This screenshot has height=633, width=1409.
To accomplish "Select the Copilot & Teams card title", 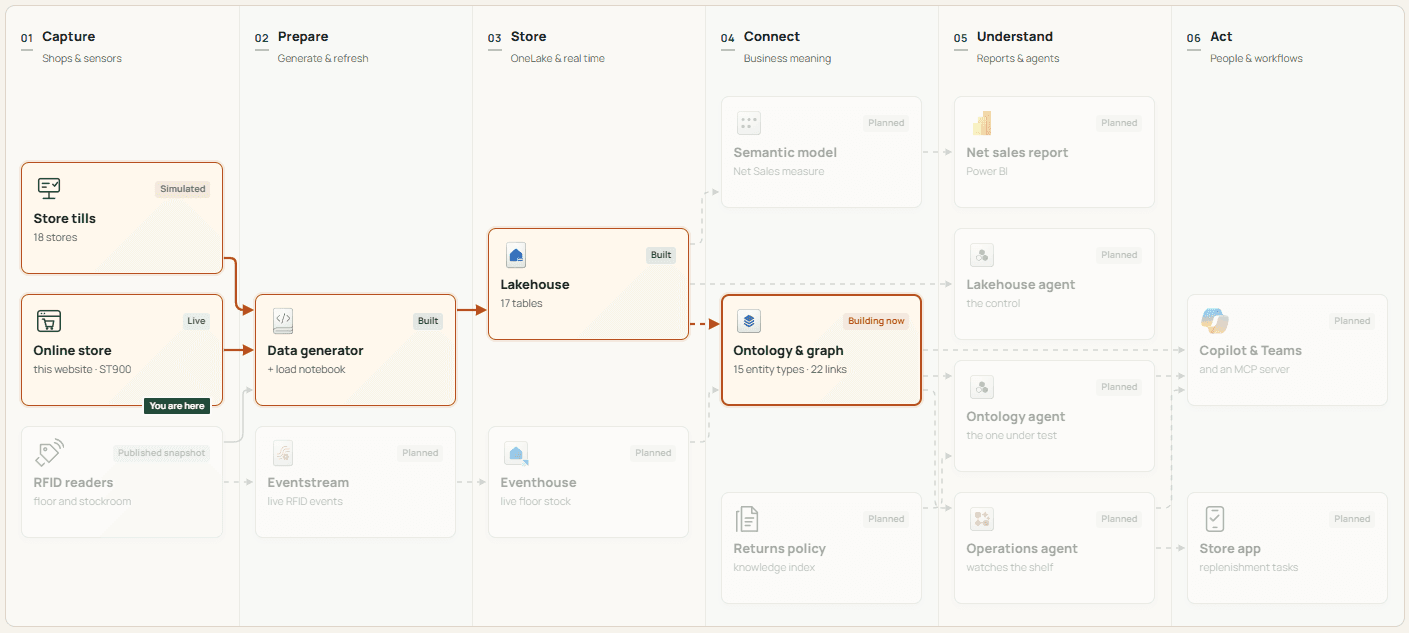I will click(x=1251, y=350).
